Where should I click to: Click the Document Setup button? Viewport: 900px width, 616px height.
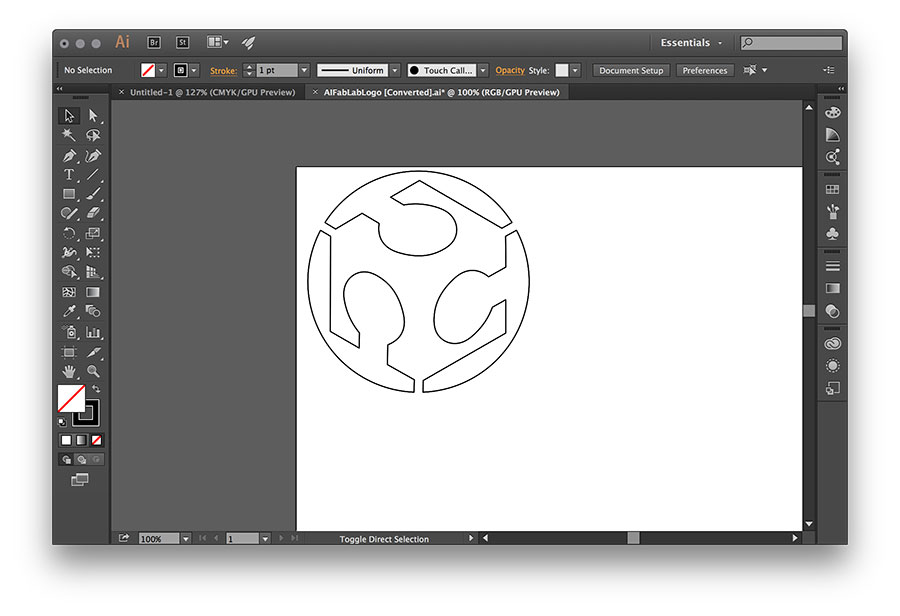point(631,70)
